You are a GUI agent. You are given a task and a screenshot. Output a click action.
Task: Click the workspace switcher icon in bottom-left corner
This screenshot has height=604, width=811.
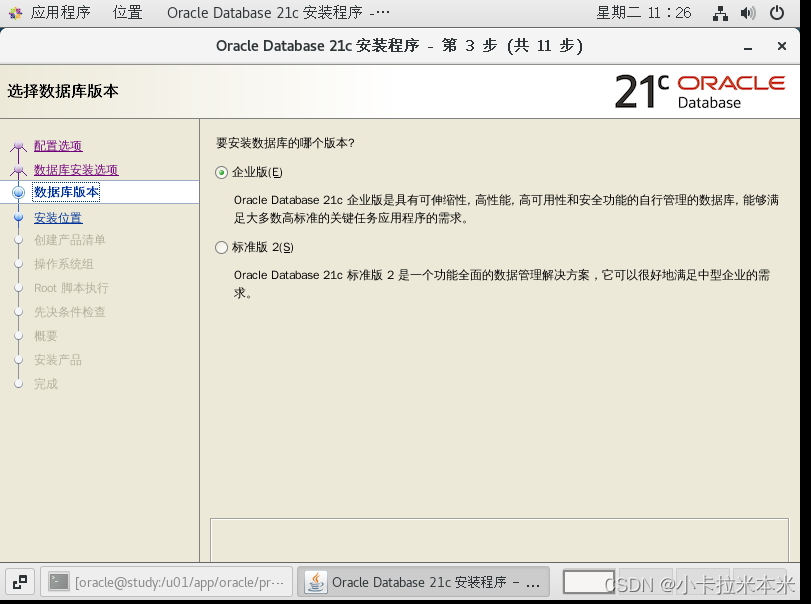point(19,580)
